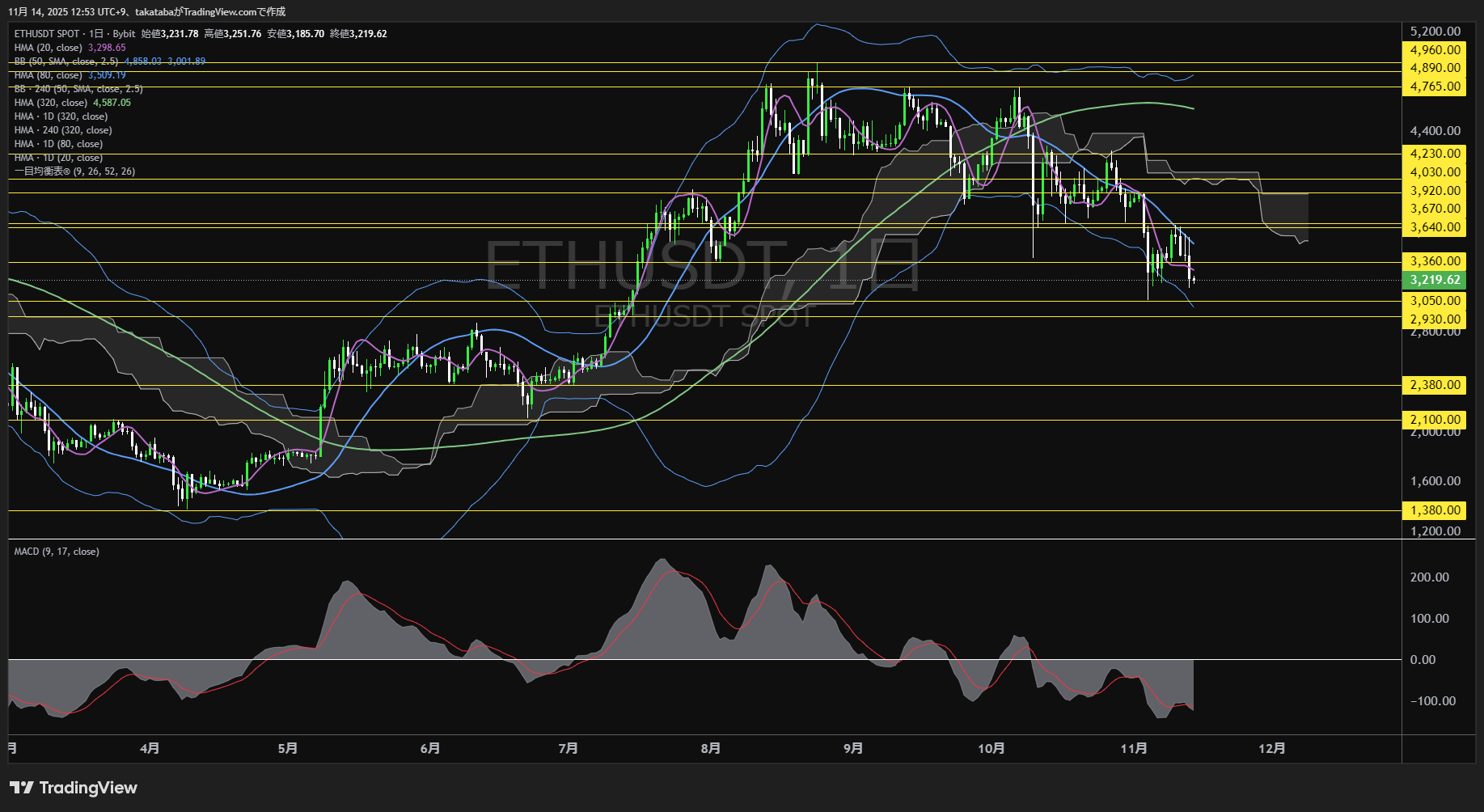Click the MACD (9, 17, close) label
Screen dimensions: 1484x812
57,552
